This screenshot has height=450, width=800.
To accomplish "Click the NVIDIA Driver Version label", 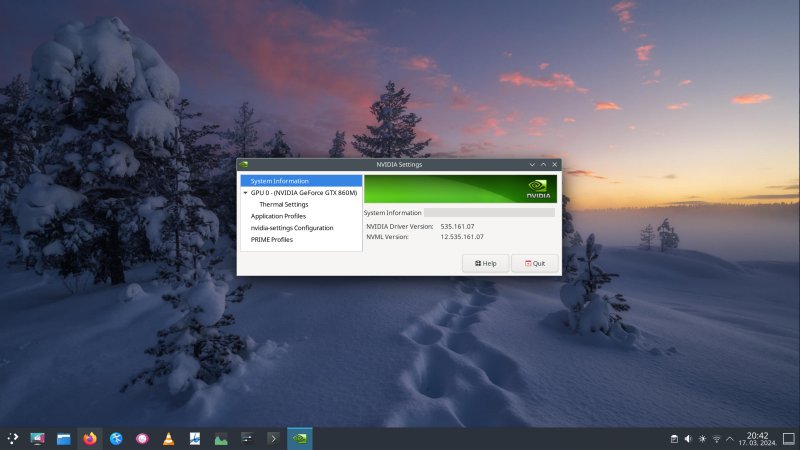I will (399, 227).
